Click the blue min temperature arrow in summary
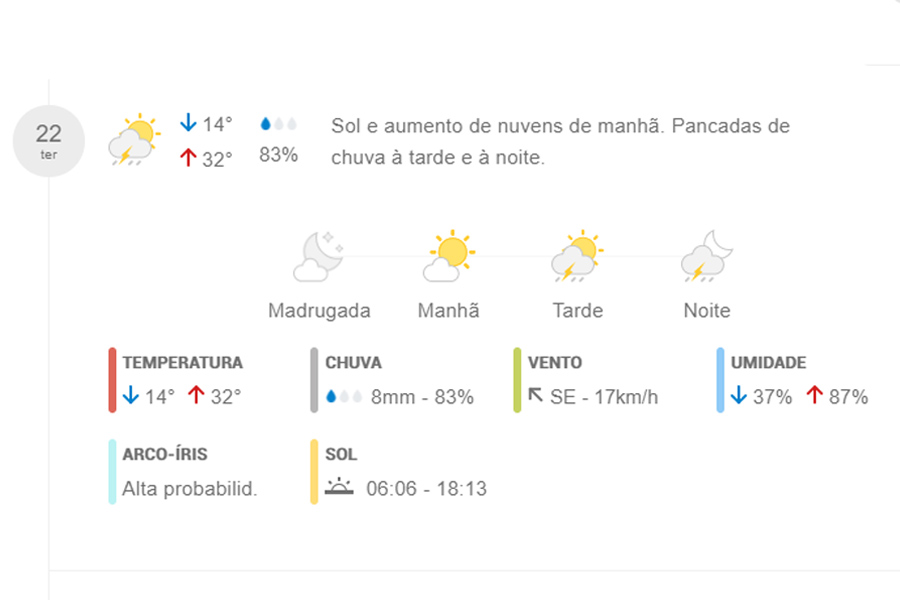Viewport: 900px width, 600px height. pos(187,124)
